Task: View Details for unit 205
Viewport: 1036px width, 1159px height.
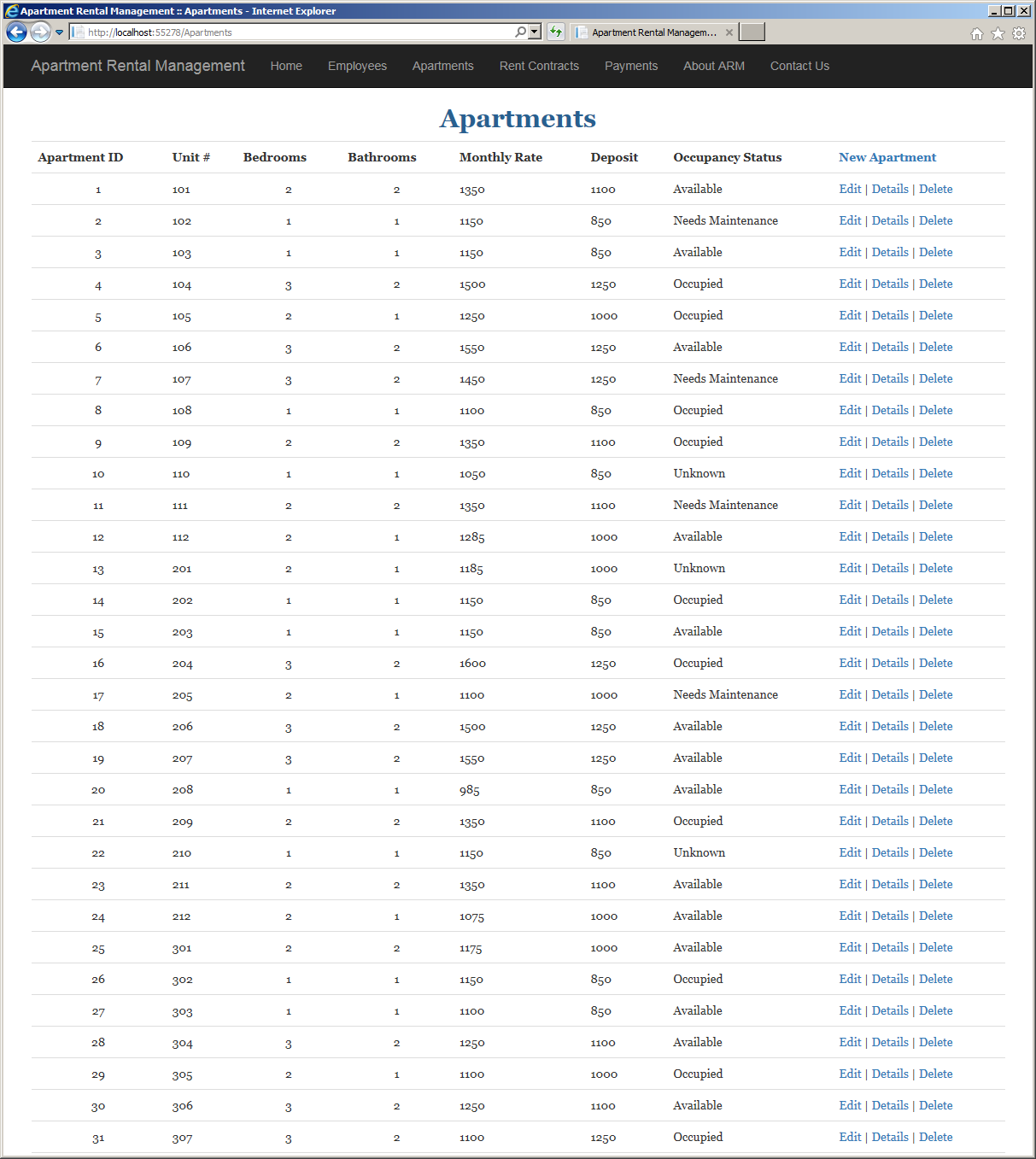Action: 890,694
